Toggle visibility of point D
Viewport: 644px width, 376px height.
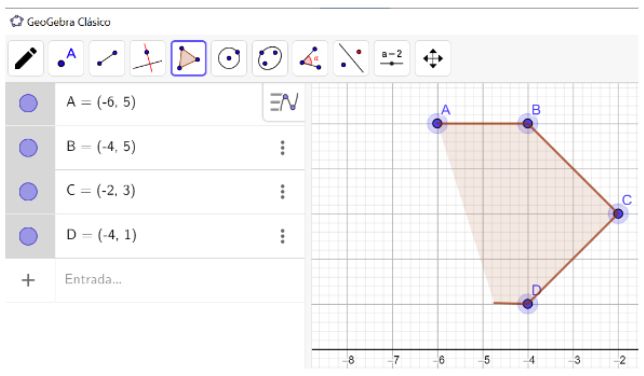coord(28,236)
